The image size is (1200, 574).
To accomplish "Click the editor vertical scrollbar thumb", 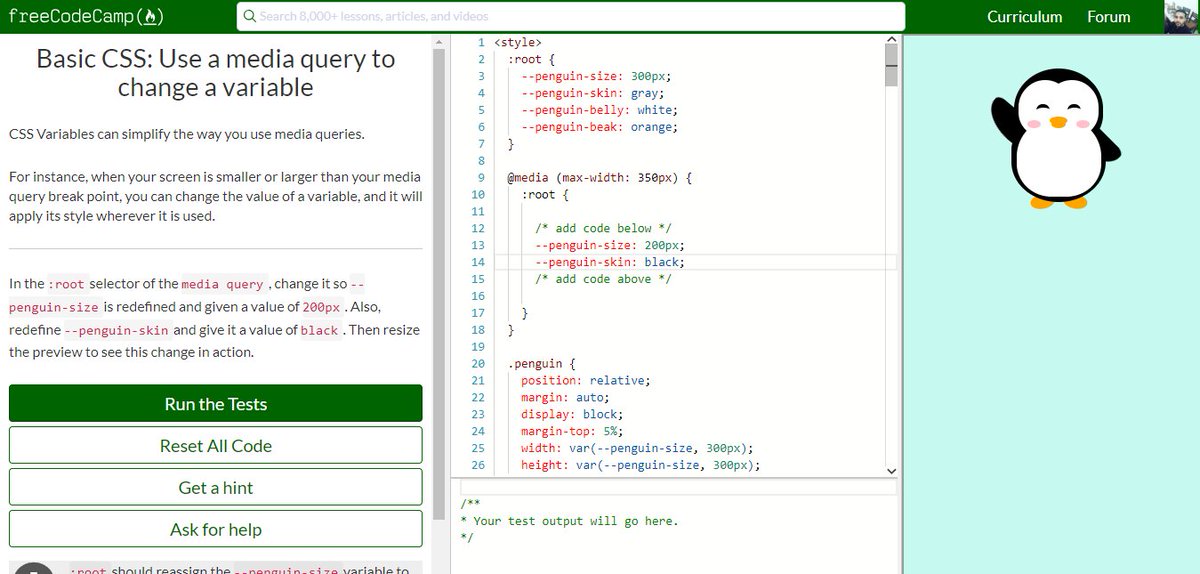I will 892,67.
